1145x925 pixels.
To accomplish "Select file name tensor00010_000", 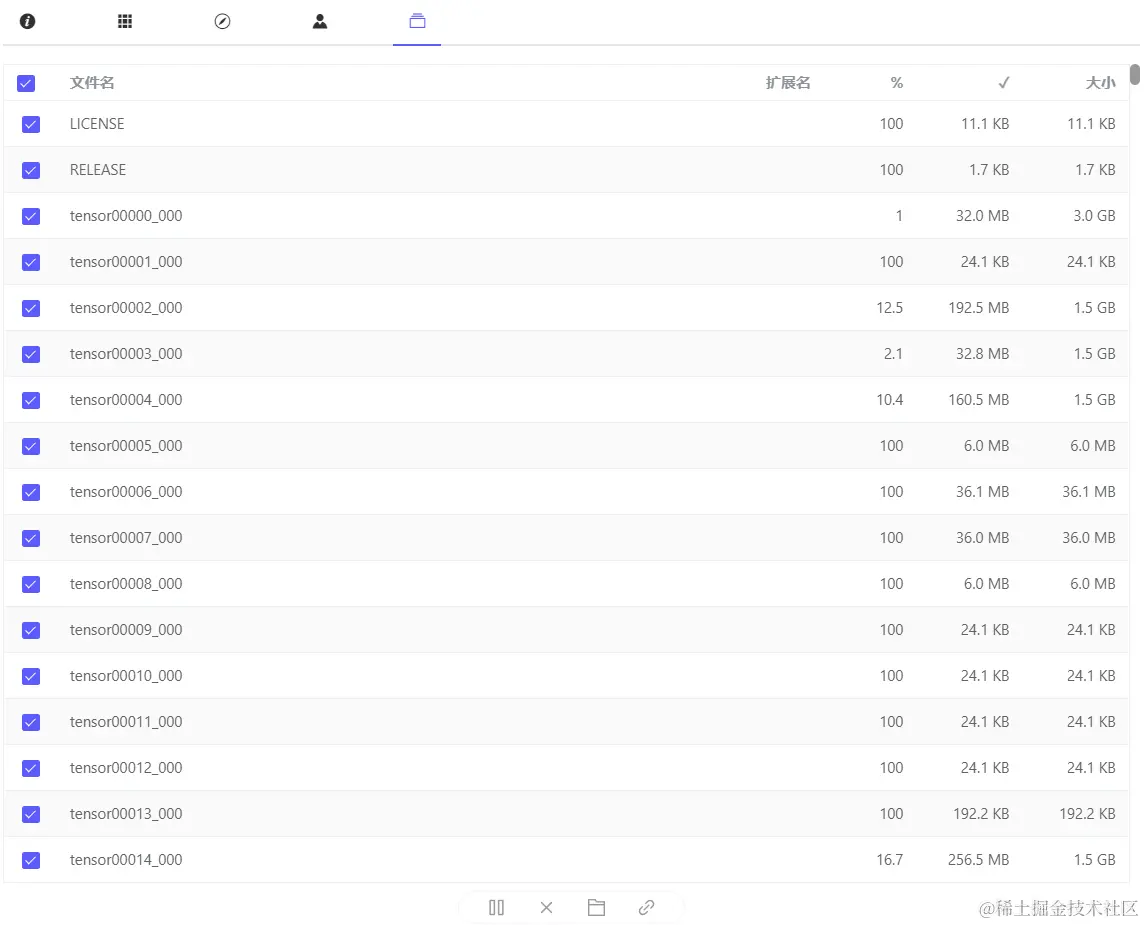I will point(126,676).
